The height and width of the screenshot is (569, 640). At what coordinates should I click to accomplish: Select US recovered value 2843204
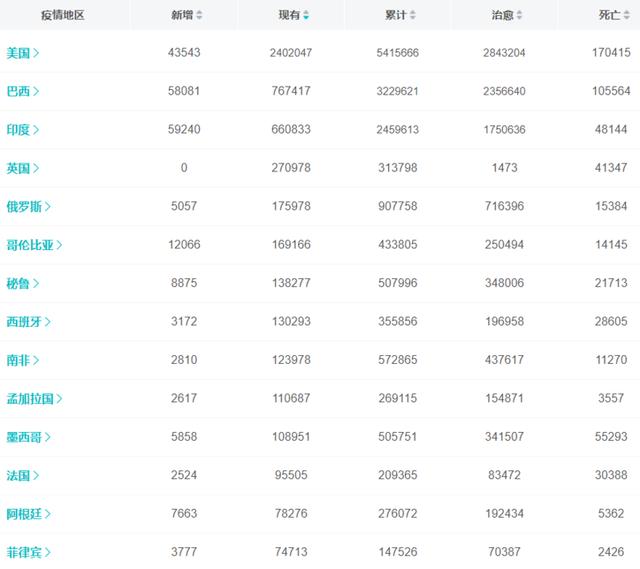point(504,53)
